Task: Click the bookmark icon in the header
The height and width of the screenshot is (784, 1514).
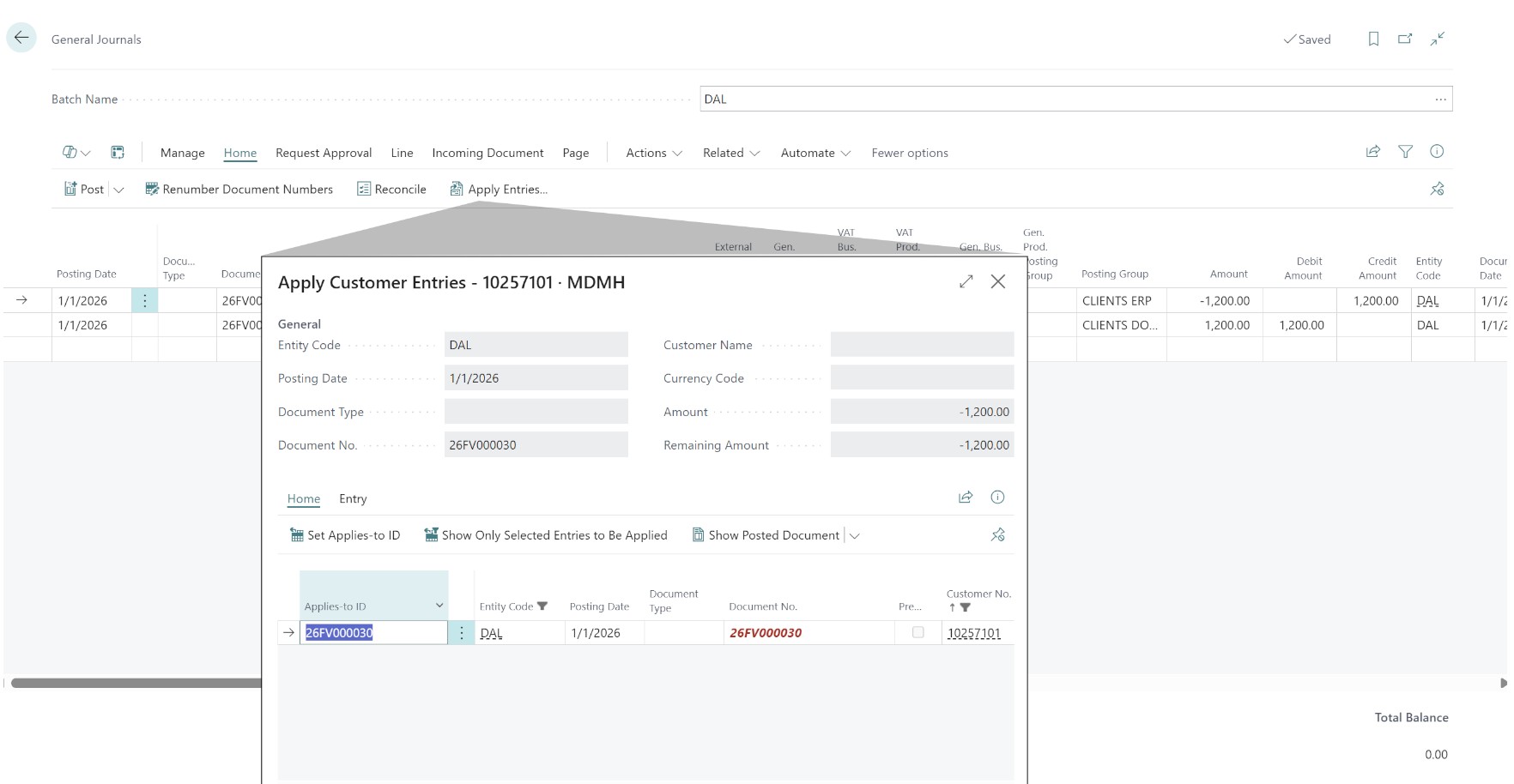Action: click(1373, 39)
